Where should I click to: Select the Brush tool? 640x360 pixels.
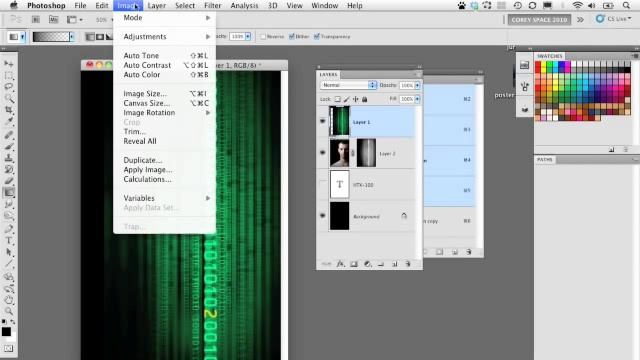coord(9,146)
